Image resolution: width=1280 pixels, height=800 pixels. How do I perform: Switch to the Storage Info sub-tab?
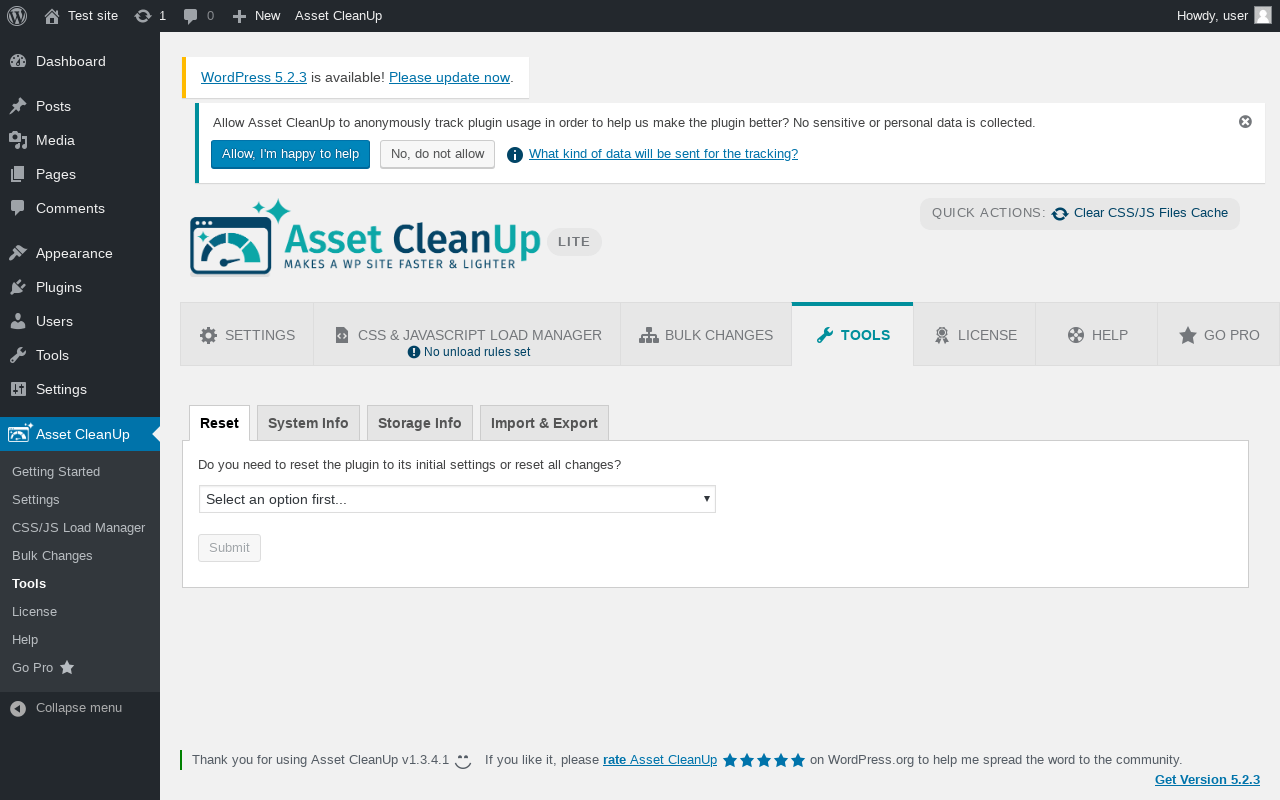pyautogui.click(x=420, y=423)
